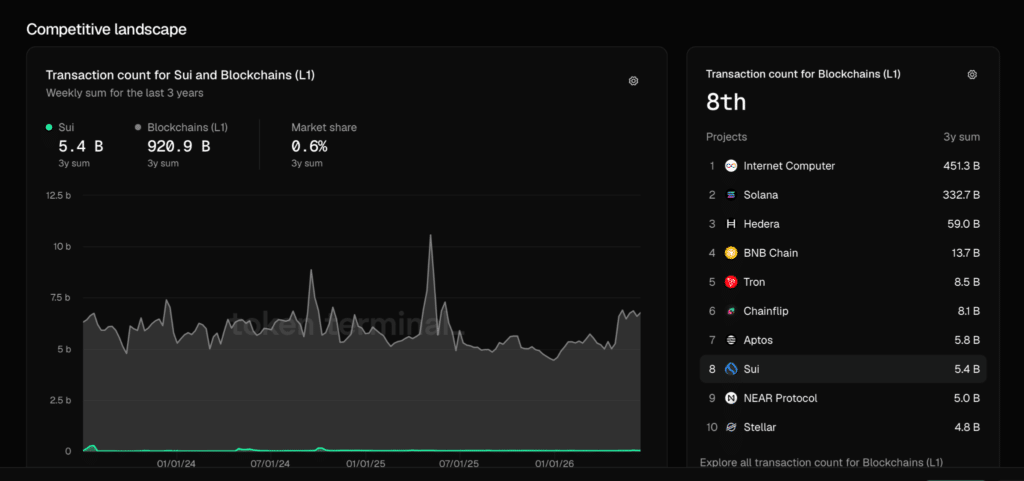Screen dimensions: 1024x481
Task: Click the 8.1 B value
Action: [967, 311]
